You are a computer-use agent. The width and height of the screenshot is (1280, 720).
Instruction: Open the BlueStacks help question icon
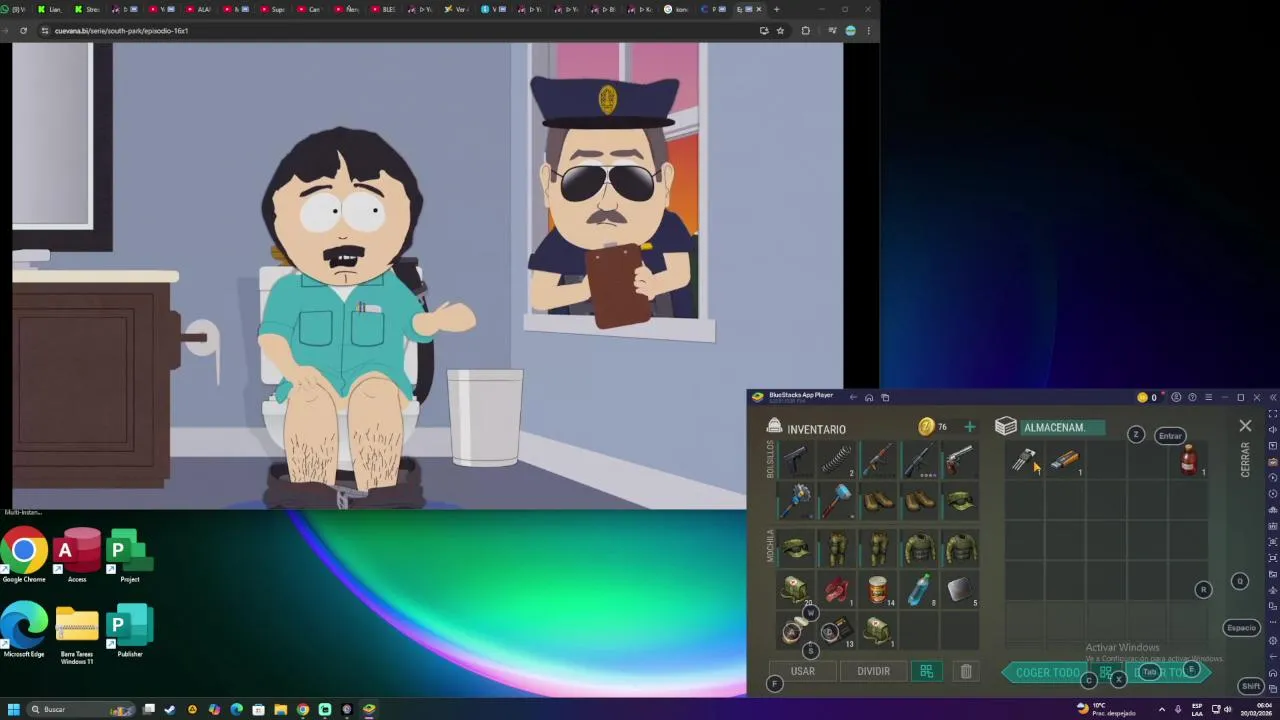coord(1192,397)
